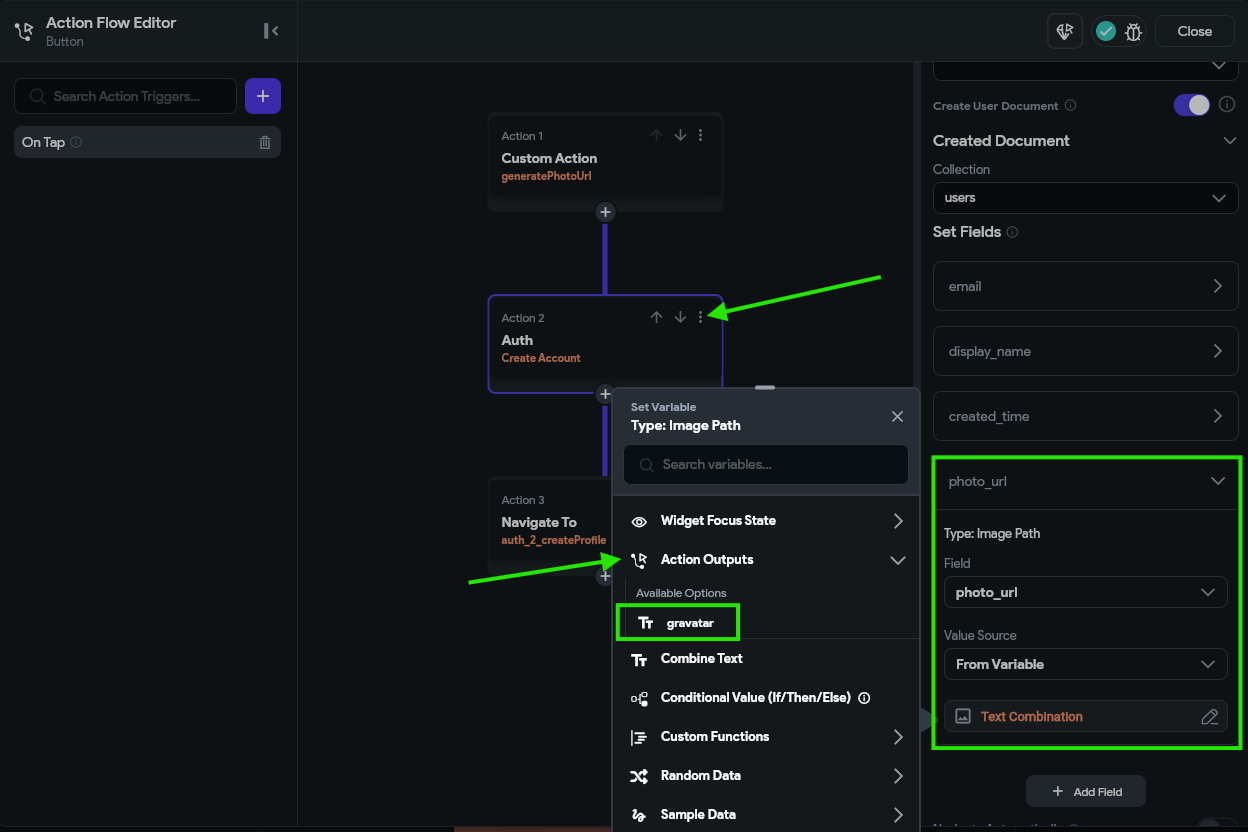The image size is (1248, 832).
Task: Show info for On Tap trigger
Action: pos(76,142)
